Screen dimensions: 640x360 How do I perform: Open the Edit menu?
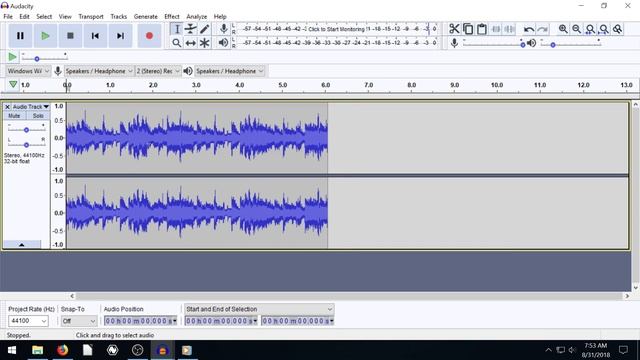click(24, 17)
